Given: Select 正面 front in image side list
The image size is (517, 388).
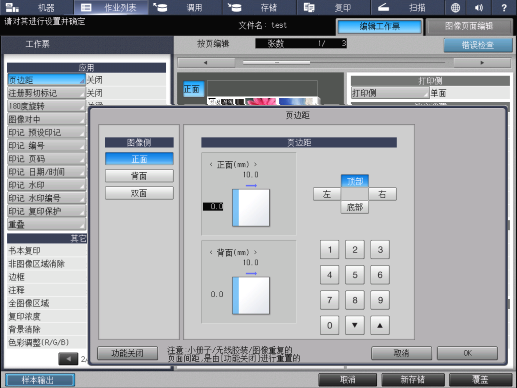Looking at the screenshot, I should click(139, 159).
